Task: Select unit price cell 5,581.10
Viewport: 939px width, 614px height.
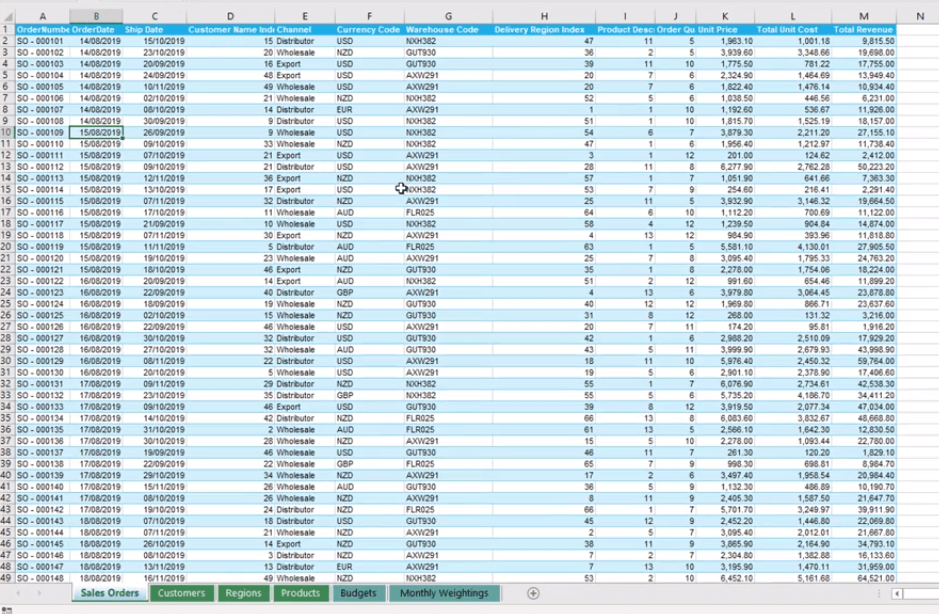Action: 725,247
